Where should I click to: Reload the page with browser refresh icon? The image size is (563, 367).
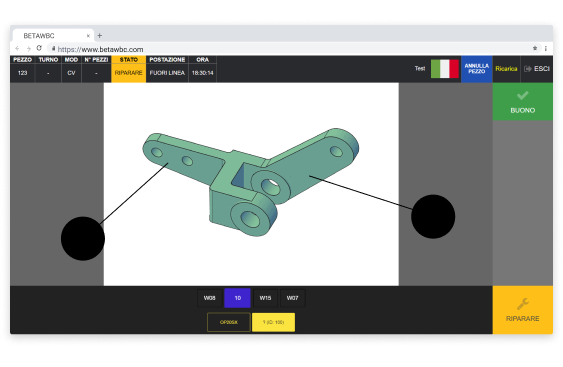(x=39, y=48)
